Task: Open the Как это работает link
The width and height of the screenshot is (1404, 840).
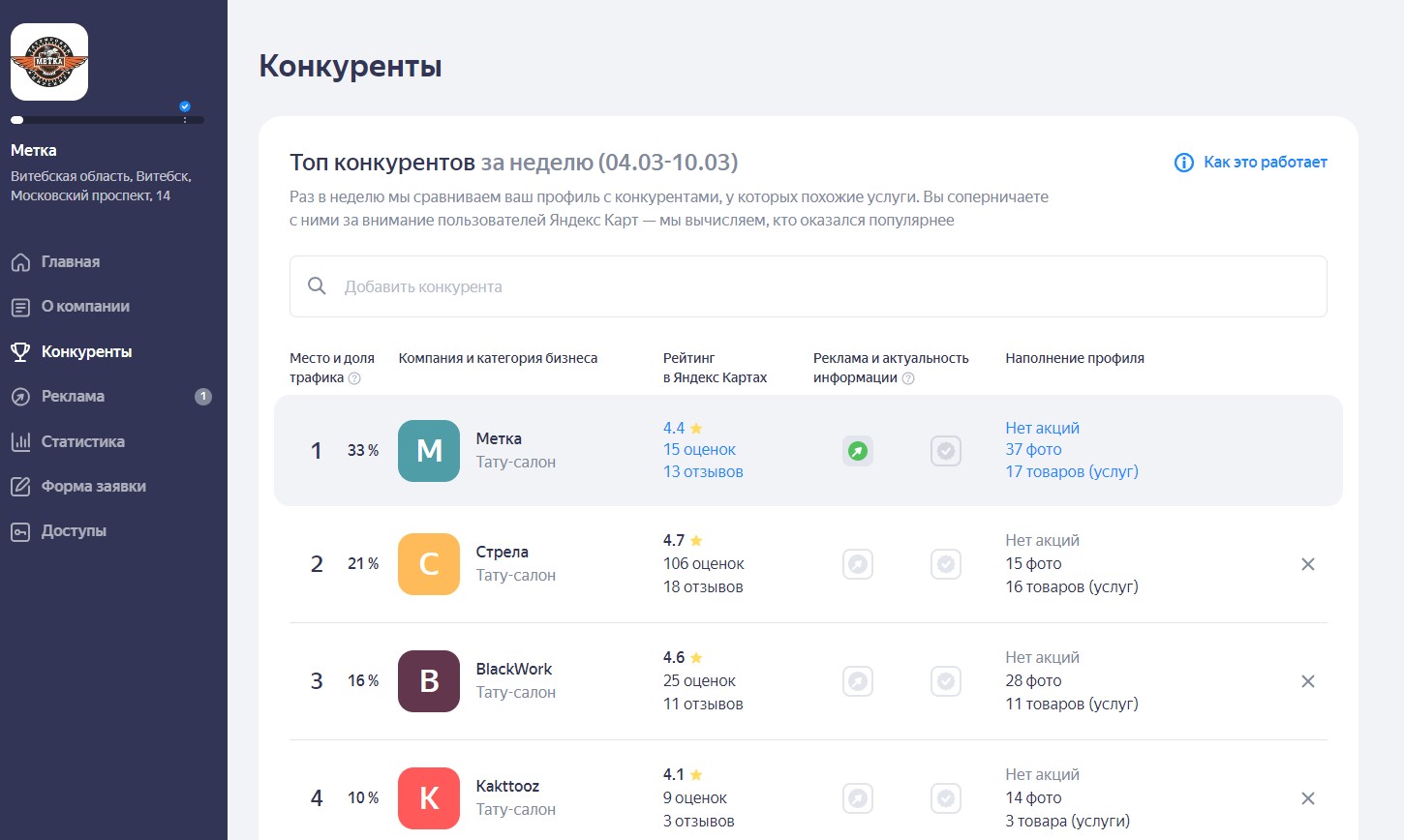Action: point(1265,162)
